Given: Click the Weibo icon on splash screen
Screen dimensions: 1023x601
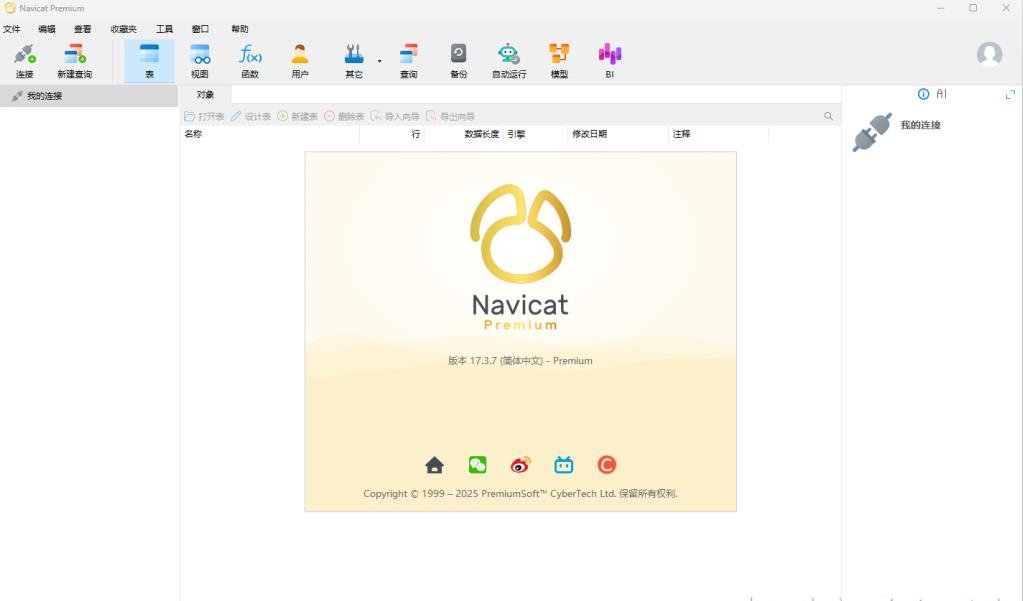Looking at the screenshot, I should (520, 465).
